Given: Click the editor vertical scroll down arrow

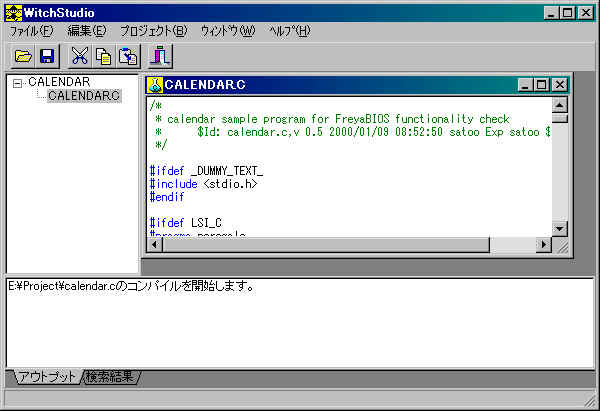Looking at the screenshot, I should point(559,229).
